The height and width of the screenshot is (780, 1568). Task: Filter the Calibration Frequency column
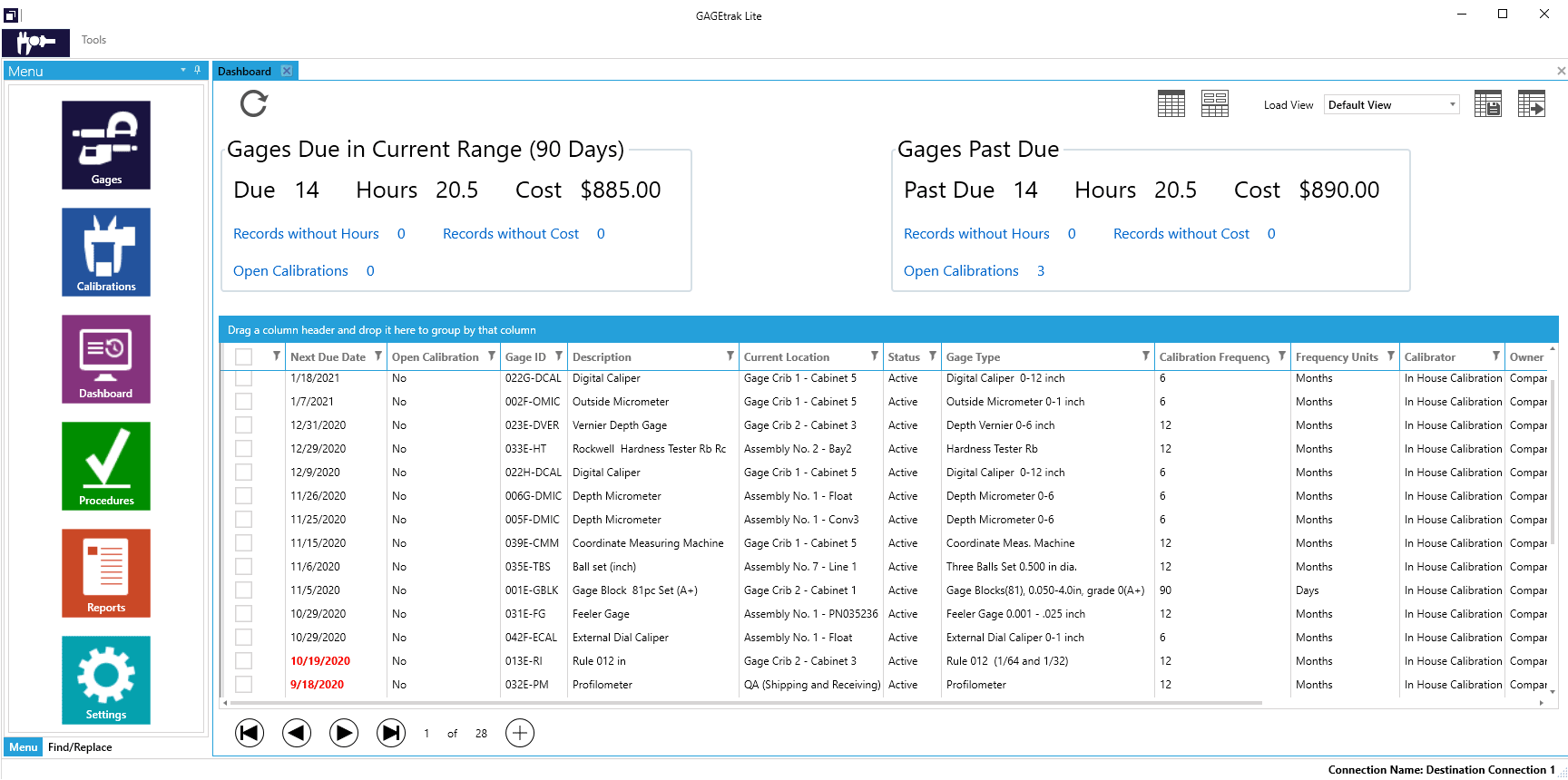(x=1282, y=356)
